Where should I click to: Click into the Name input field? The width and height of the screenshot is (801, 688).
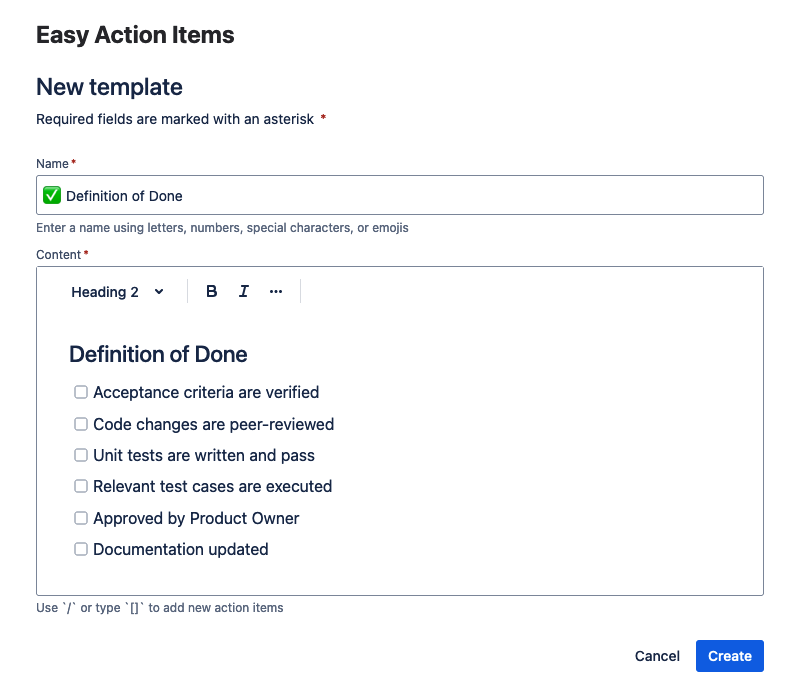pos(450,196)
